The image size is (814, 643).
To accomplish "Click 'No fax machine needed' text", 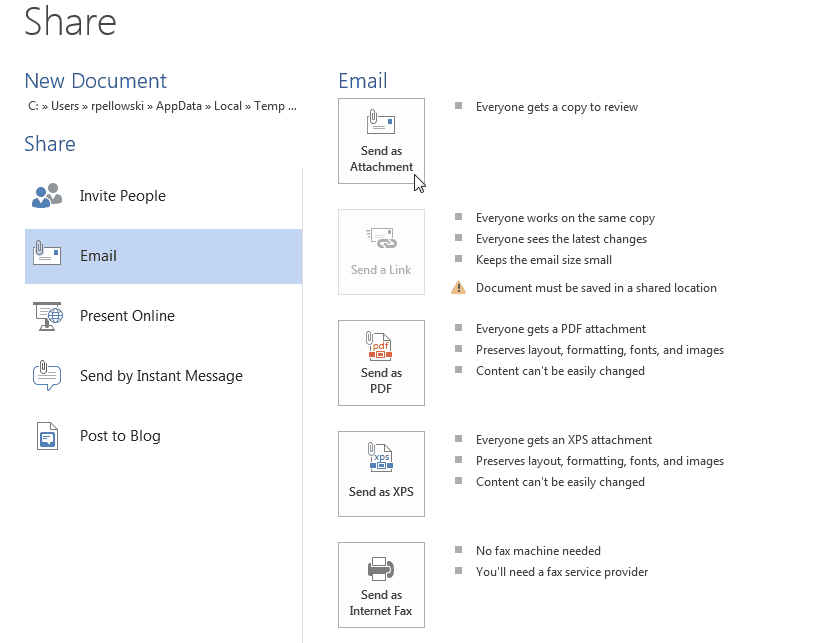I will 538,551.
